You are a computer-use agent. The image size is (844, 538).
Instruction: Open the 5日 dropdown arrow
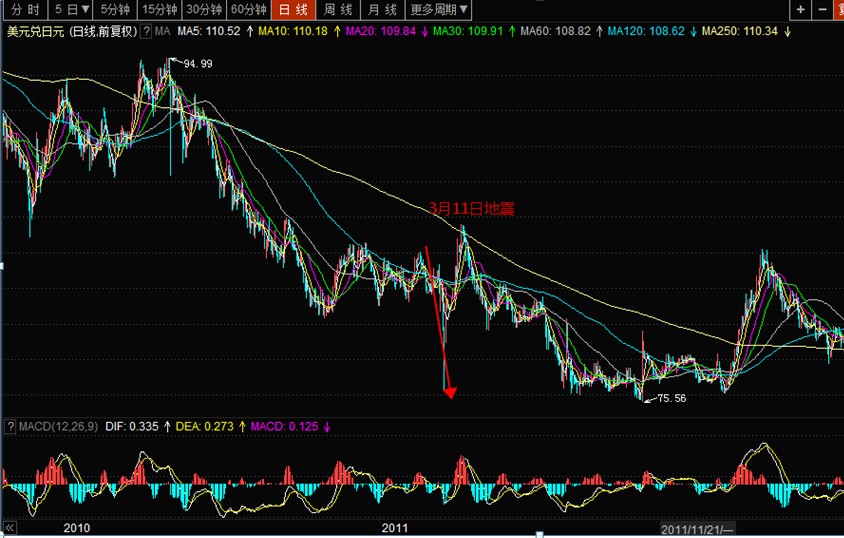coord(87,10)
